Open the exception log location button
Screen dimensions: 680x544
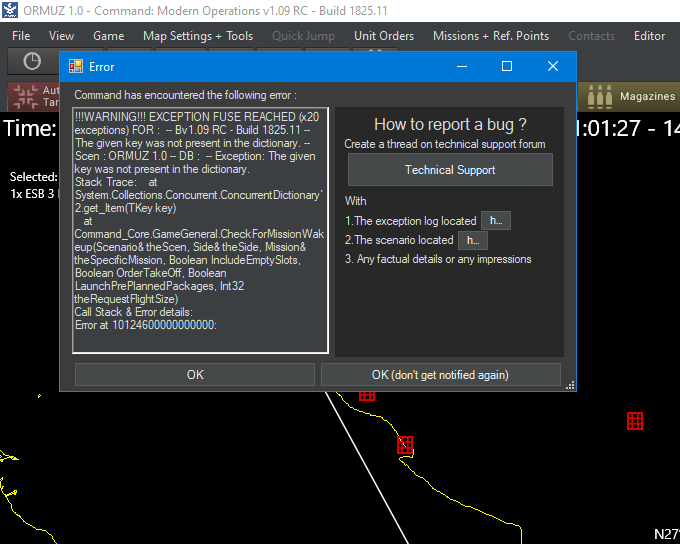(496, 221)
